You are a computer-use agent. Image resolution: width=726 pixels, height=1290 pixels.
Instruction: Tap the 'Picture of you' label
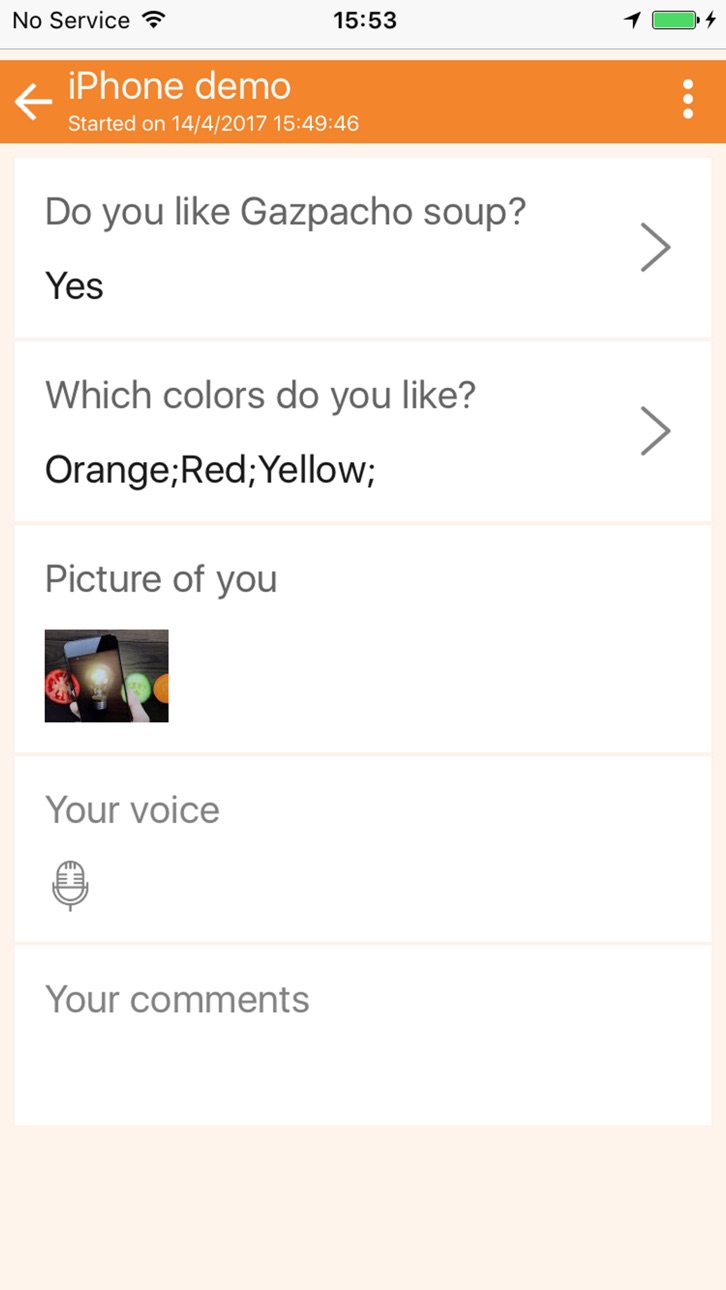pyautogui.click(x=161, y=579)
